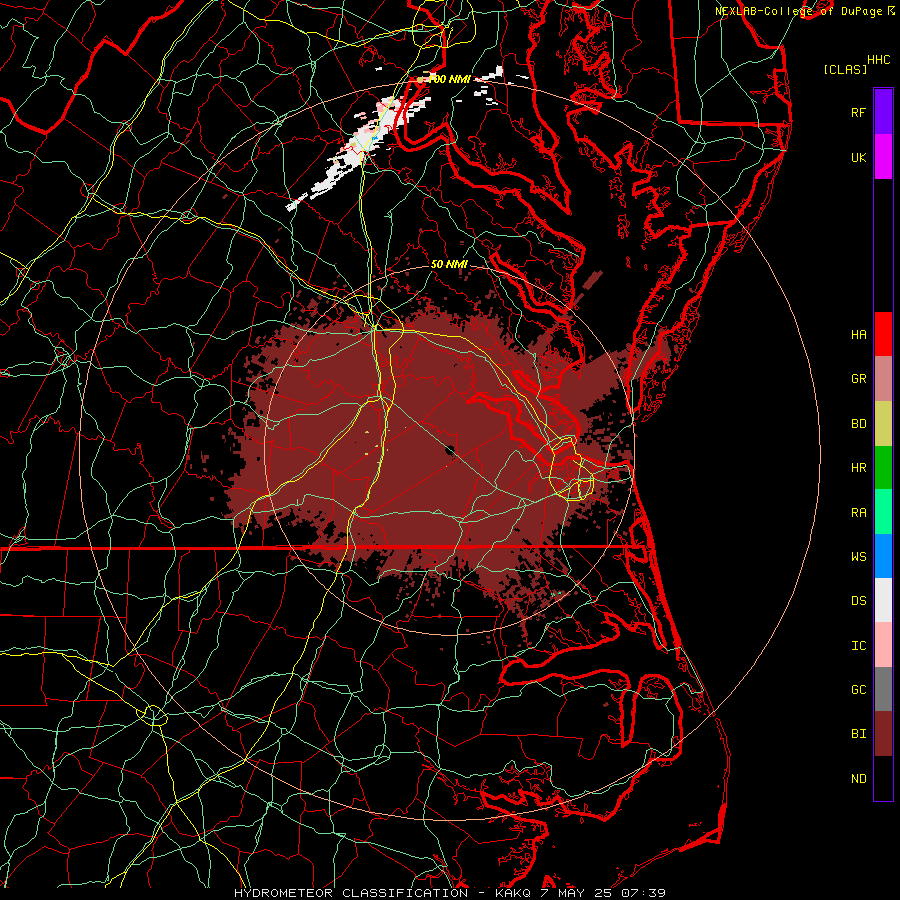Viewport: 900px width, 900px height.
Task: Click the large brown biological echo area
Action: (x=425, y=453)
